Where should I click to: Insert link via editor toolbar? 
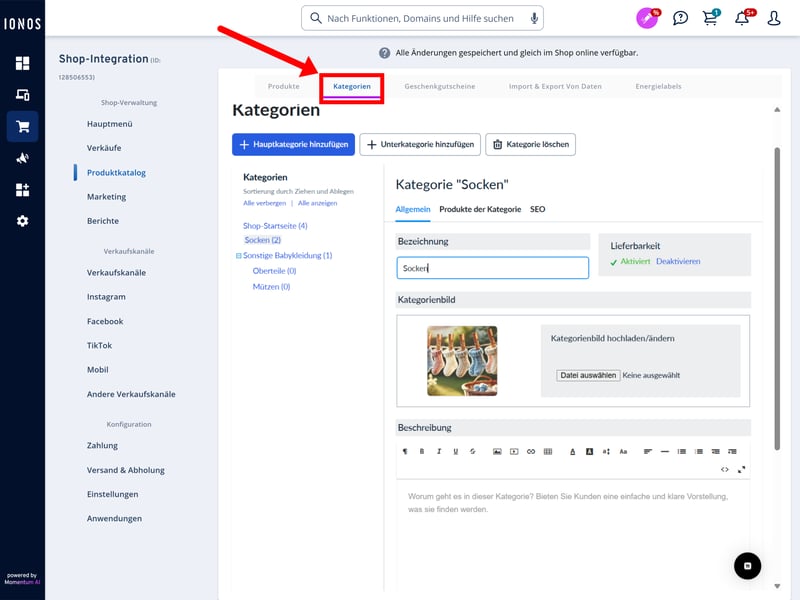531,452
